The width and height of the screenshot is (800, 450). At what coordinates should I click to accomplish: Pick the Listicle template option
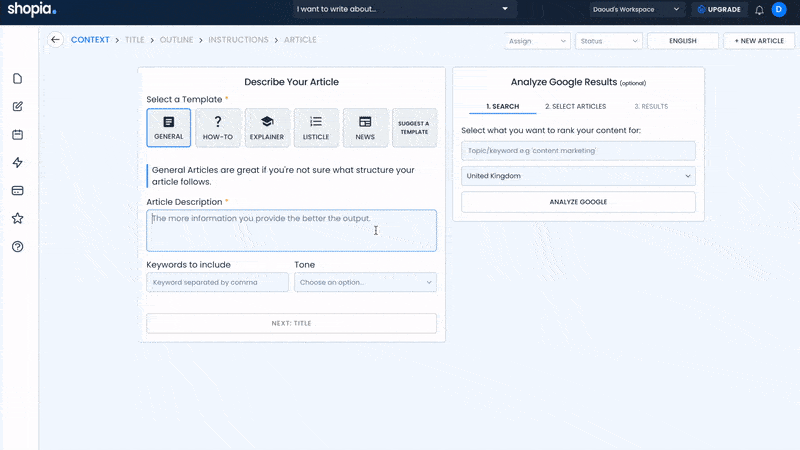pos(315,127)
